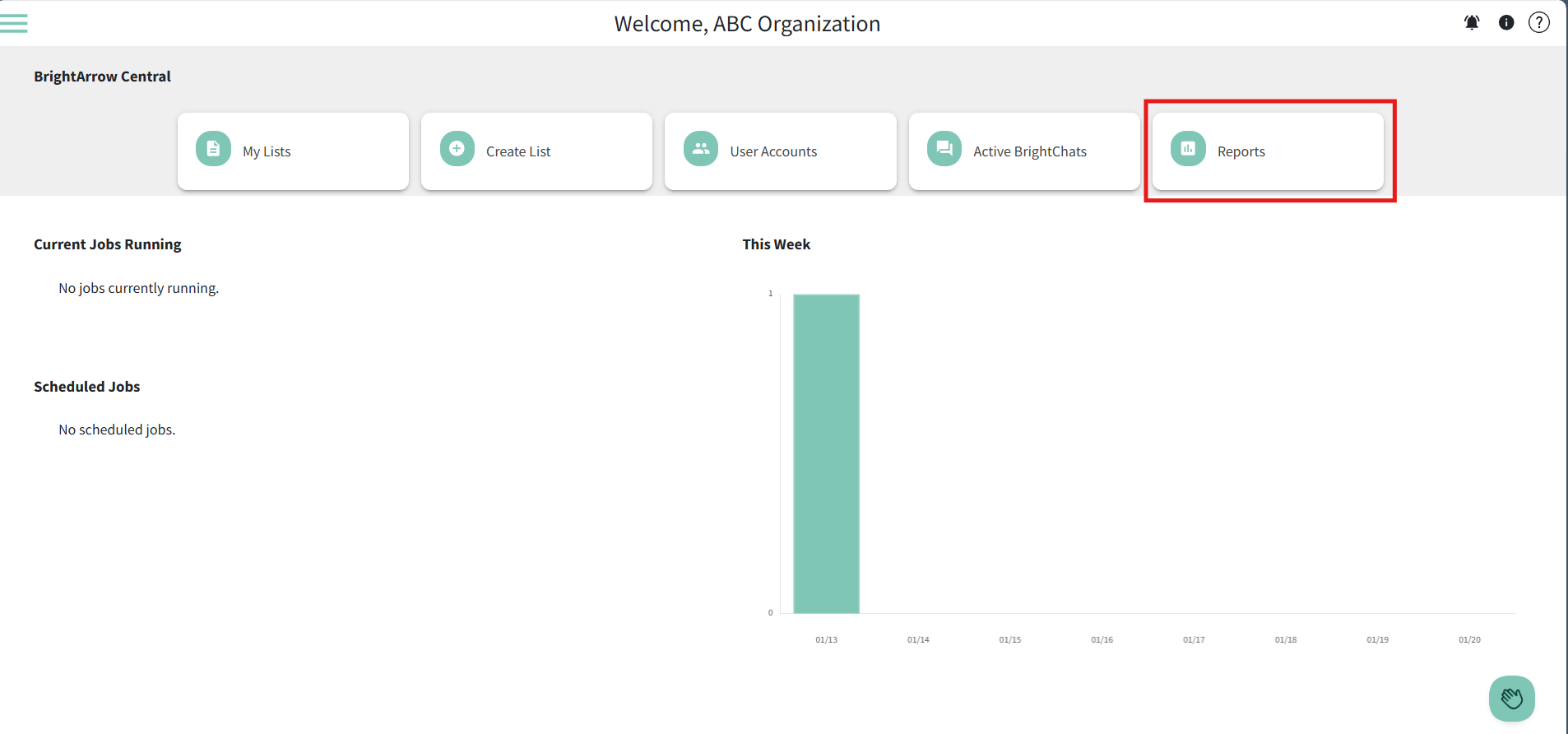Open the hamburger navigation menu
Image resolution: width=1568 pixels, height=734 pixels.
pos(14,23)
